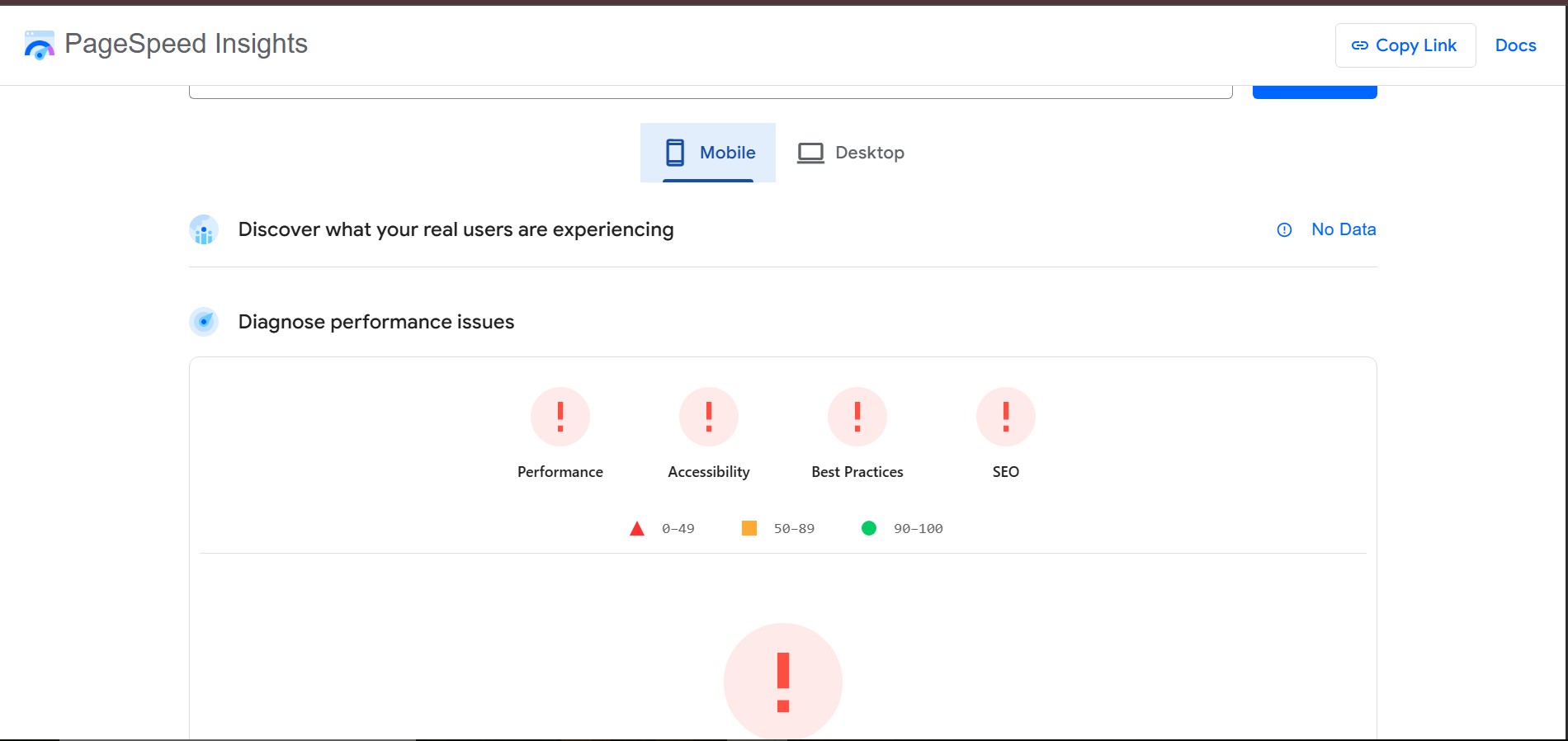Click the red triangle 0–49 legend marker
Screen dimensions: 1568x741
click(x=637, y=529)
